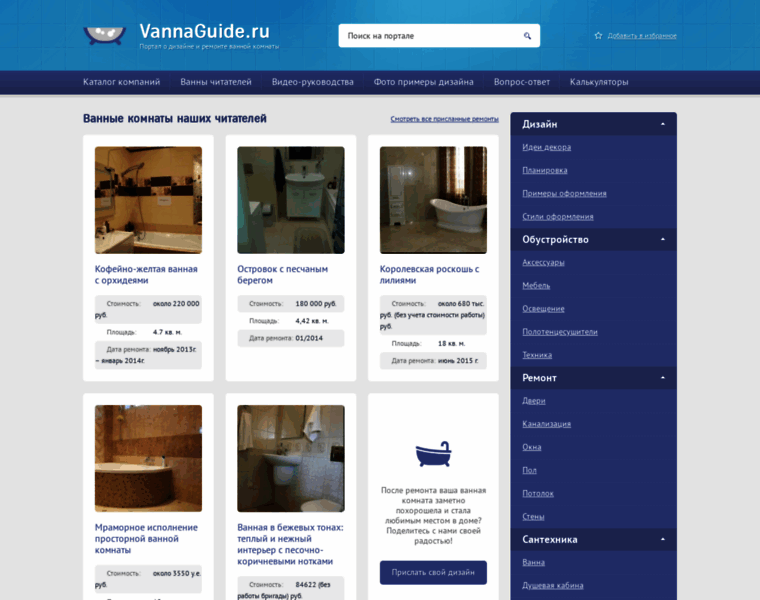Open Стены sidebar link
The height and width of the screenshot is (600, 760).
click(x=533, y=517)
